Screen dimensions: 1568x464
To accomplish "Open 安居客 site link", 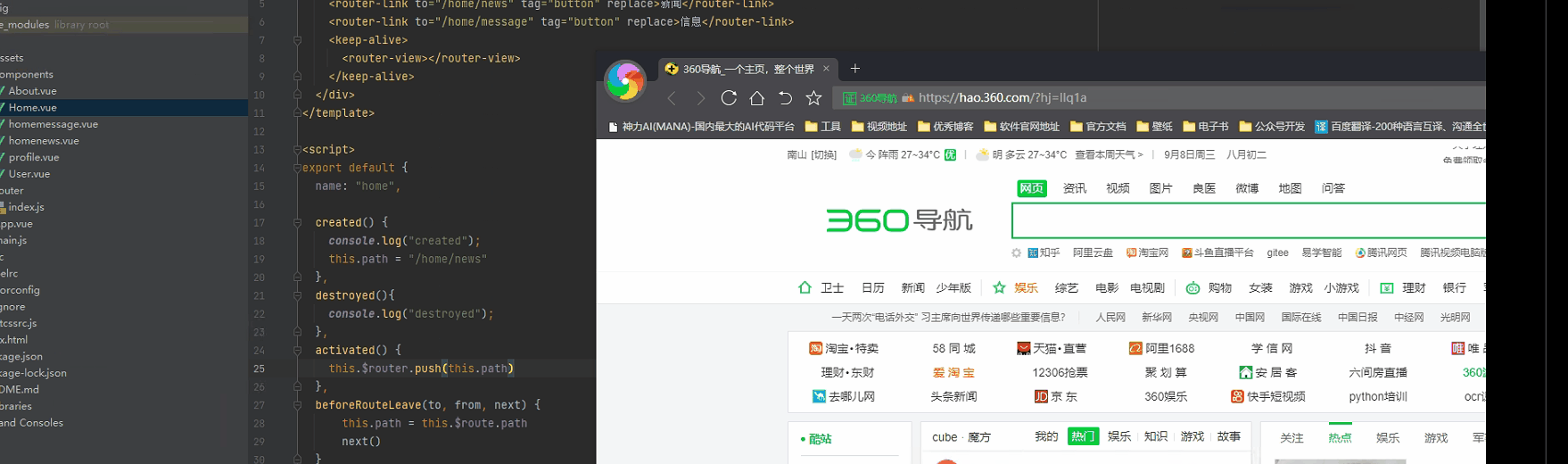I will tap(1267, 372).
